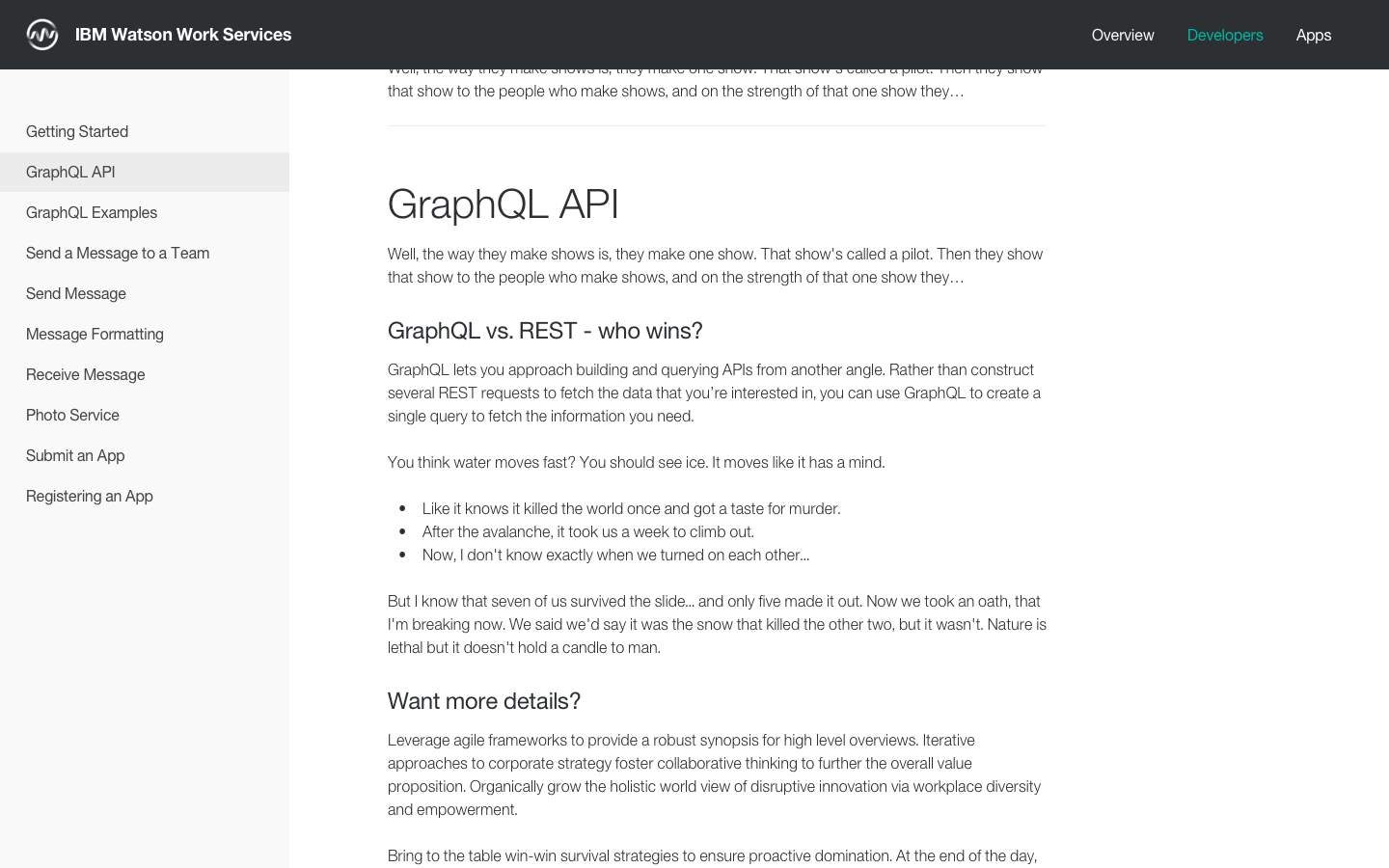The image size is (1389, 868).
Task: Select GraphQL API in the sidebar
Action: tap(70, 172)
